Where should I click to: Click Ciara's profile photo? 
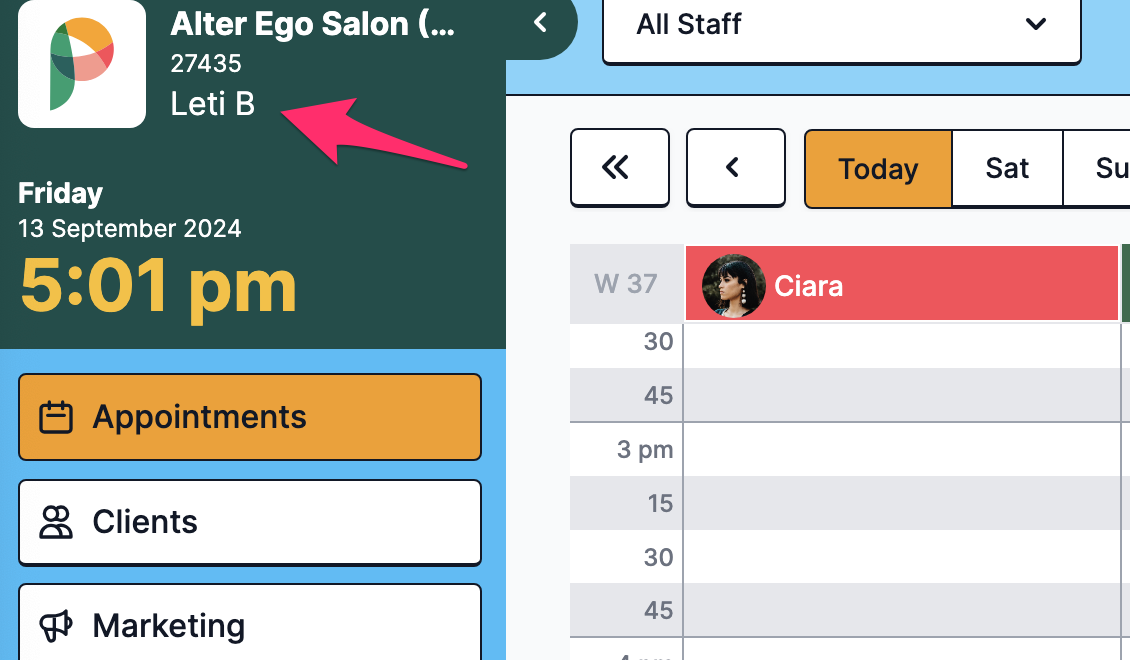click(734, 286)
